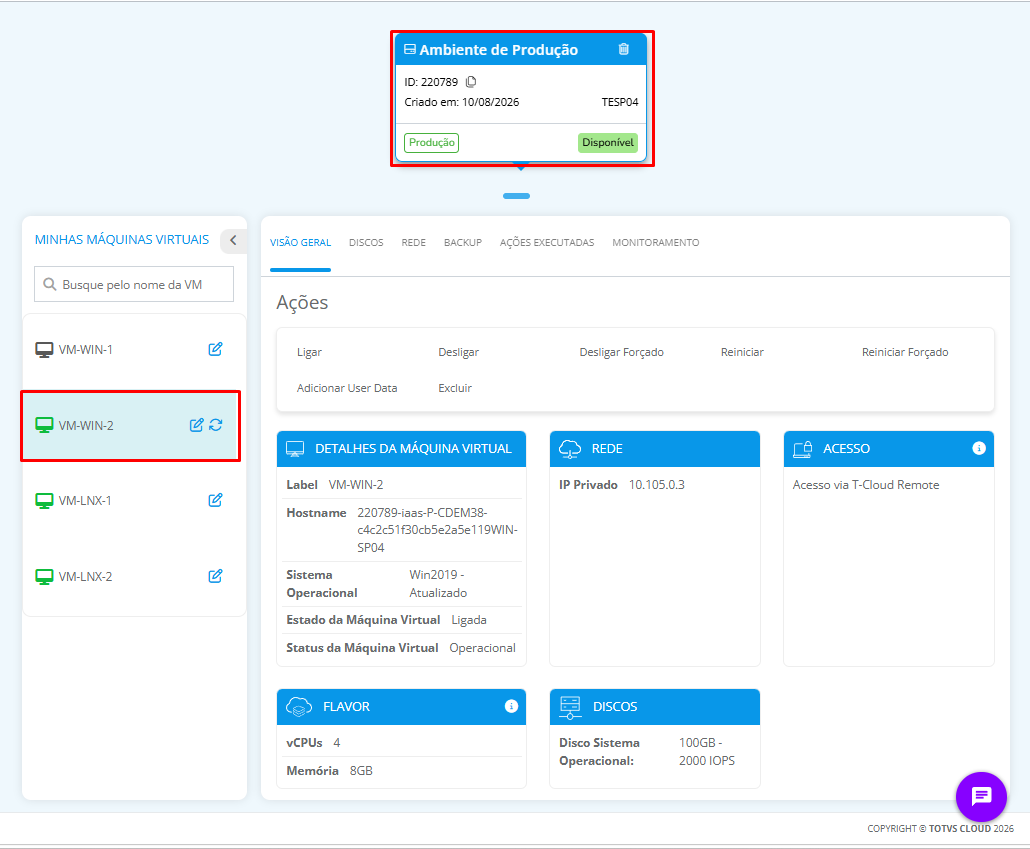
Task: Click the hostname value starting 220789-iaas
Action: [437, 530]
